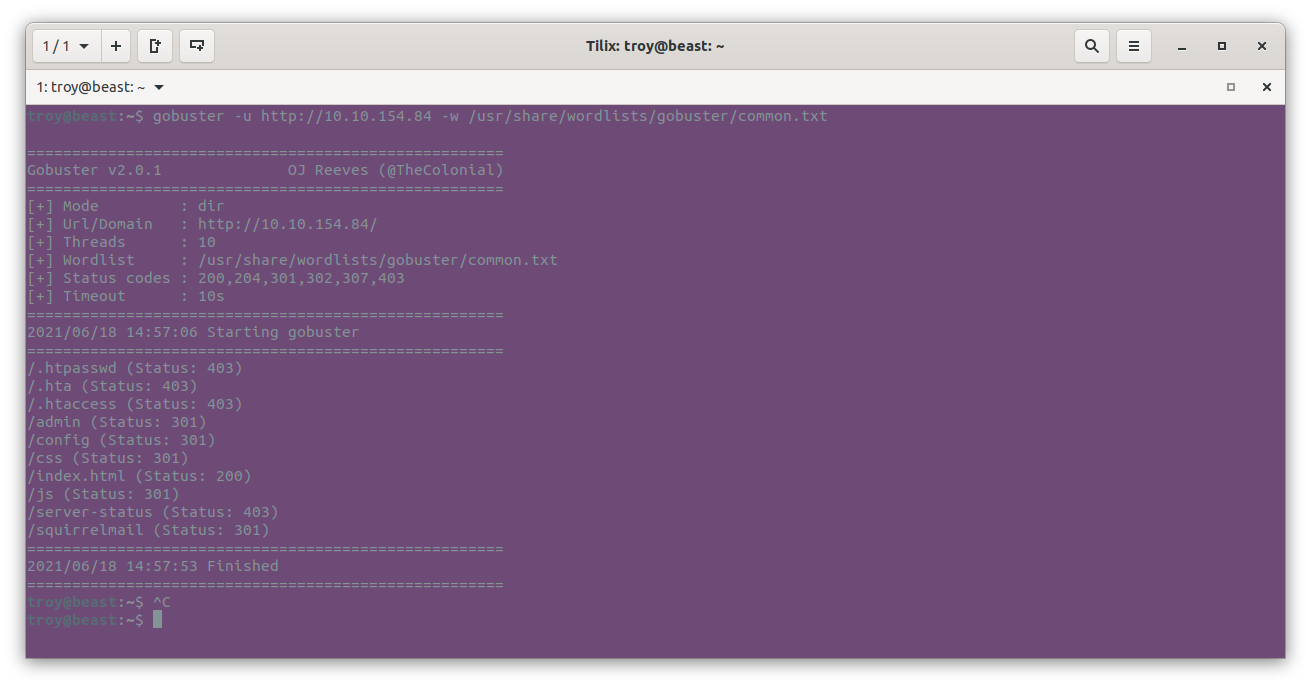Click the 'OJ Reeves (@TheColonial)' text
This screenshot has width=1311, height=687.
[x=396, y=170]
